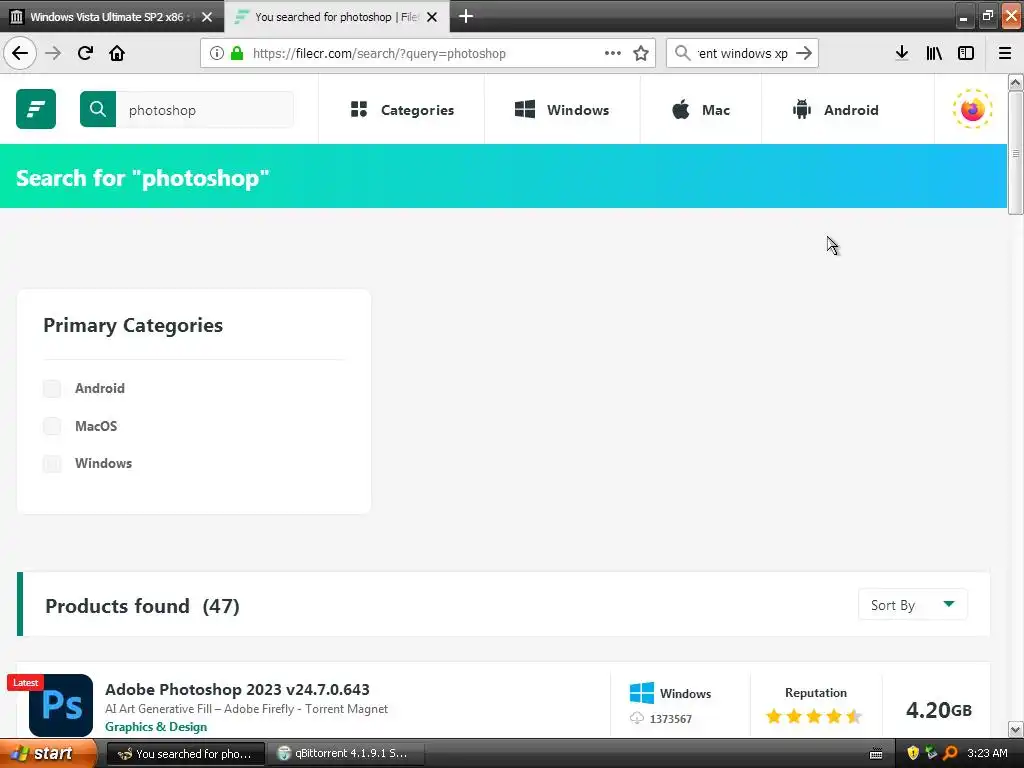
Task: Click the 'Primary Categories' heading
Action: pos(133,325)
